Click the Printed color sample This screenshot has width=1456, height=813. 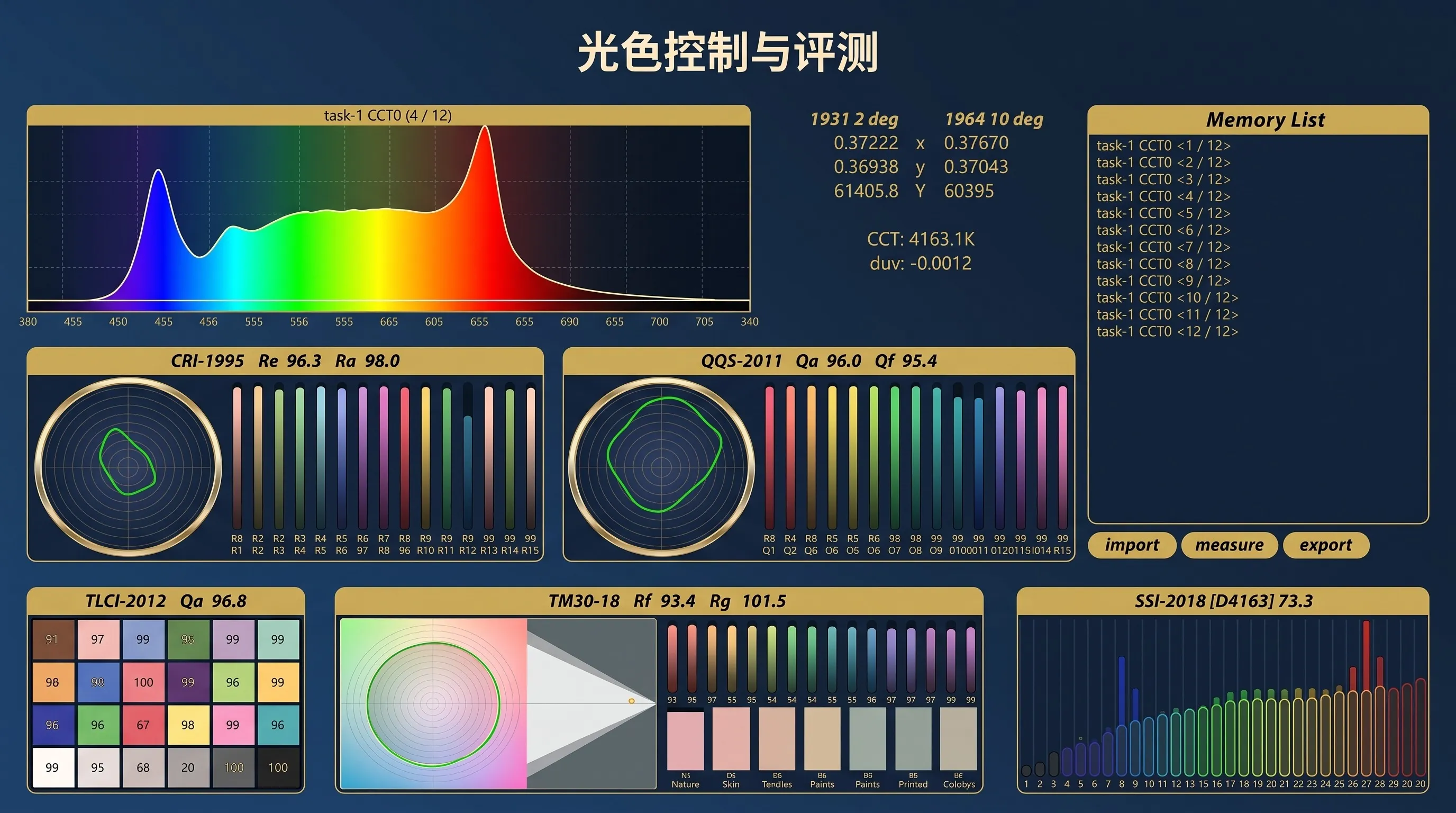(913, 738)
